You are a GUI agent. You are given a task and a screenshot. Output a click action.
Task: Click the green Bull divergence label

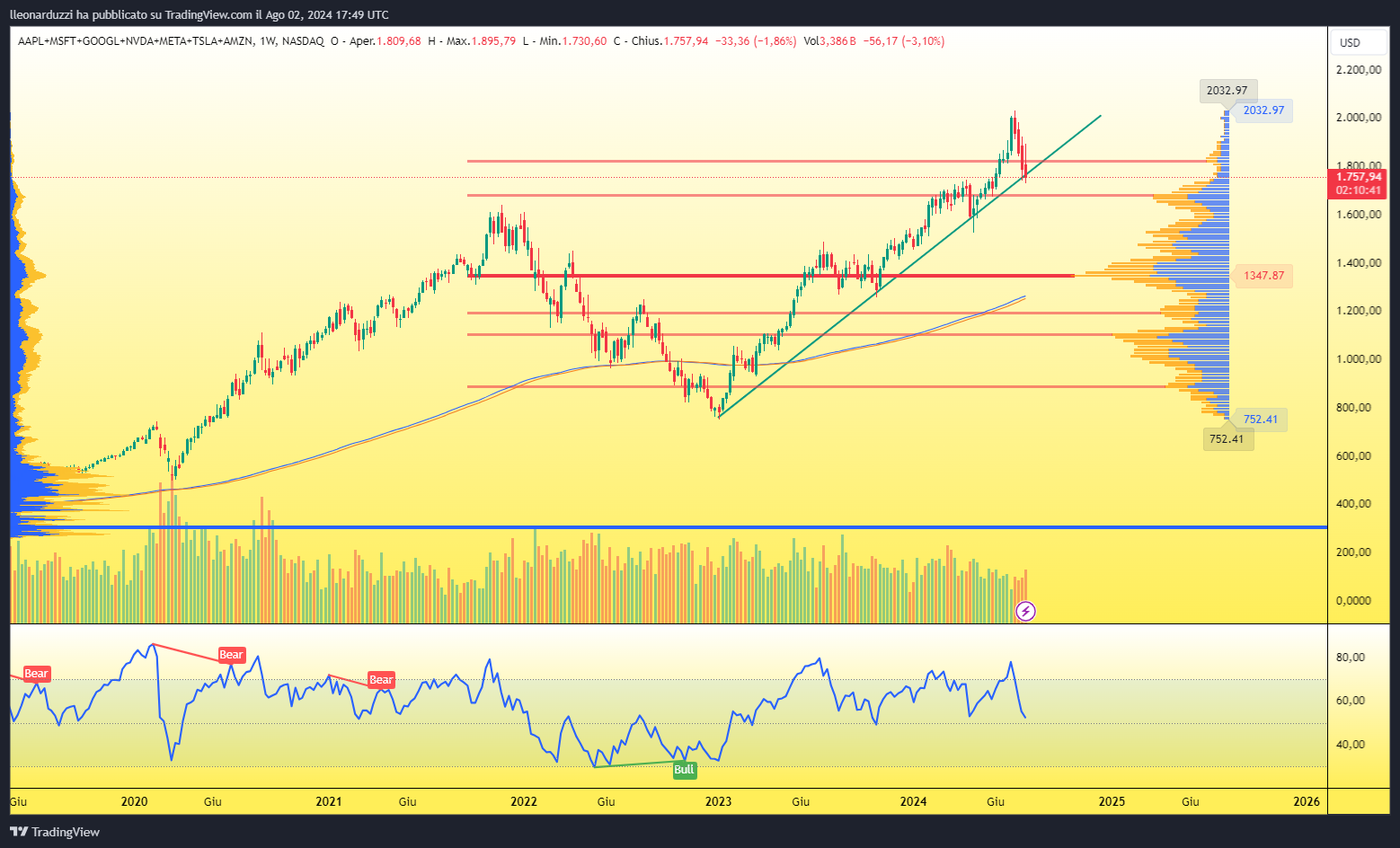point(684,770)
